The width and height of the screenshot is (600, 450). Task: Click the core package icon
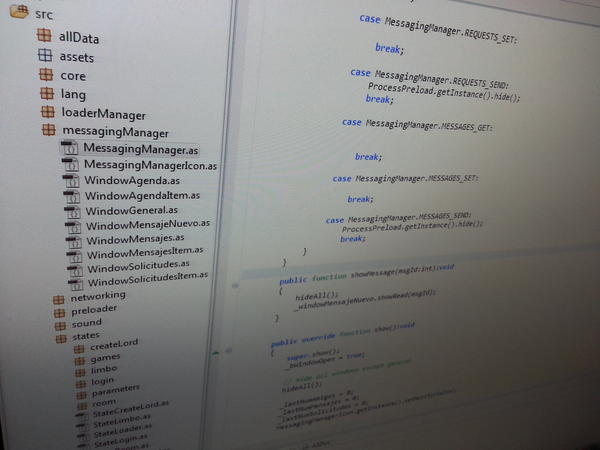(46, 74)
